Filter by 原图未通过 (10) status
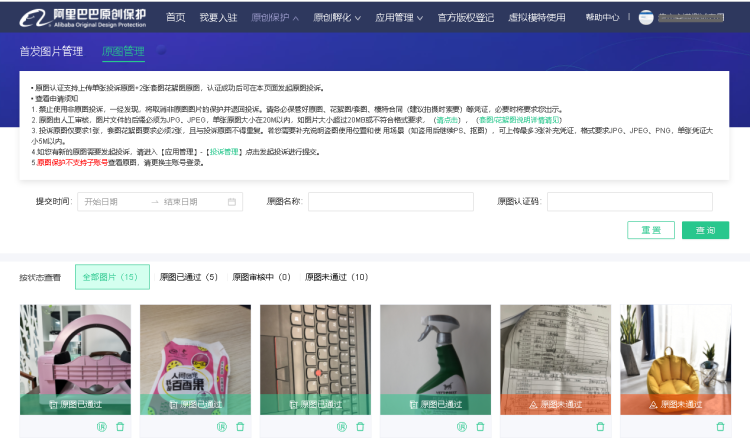Screen dimensions: 750x448 click(335, 277)
